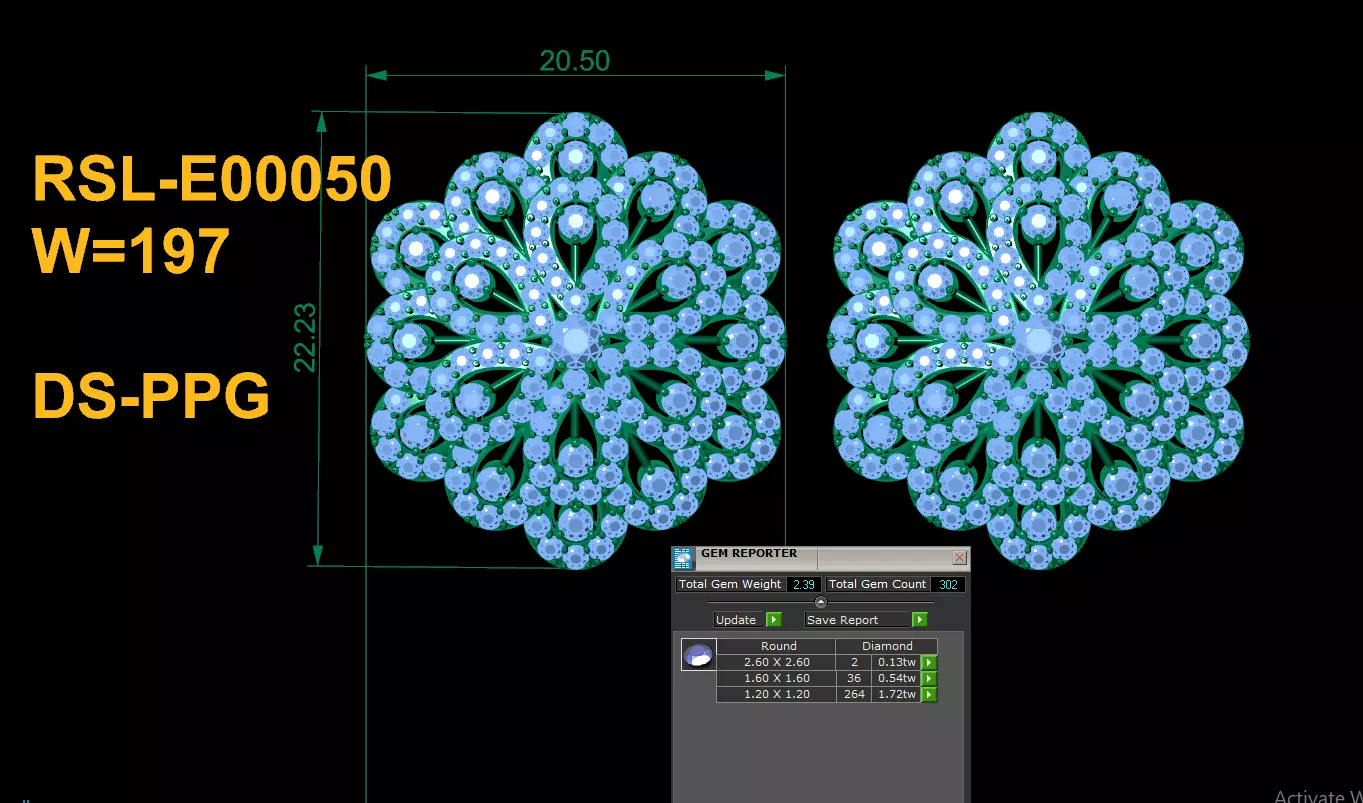Click the DS-PPG text label
Viewport: 1363px width, 803px height.
pos(152,396)
